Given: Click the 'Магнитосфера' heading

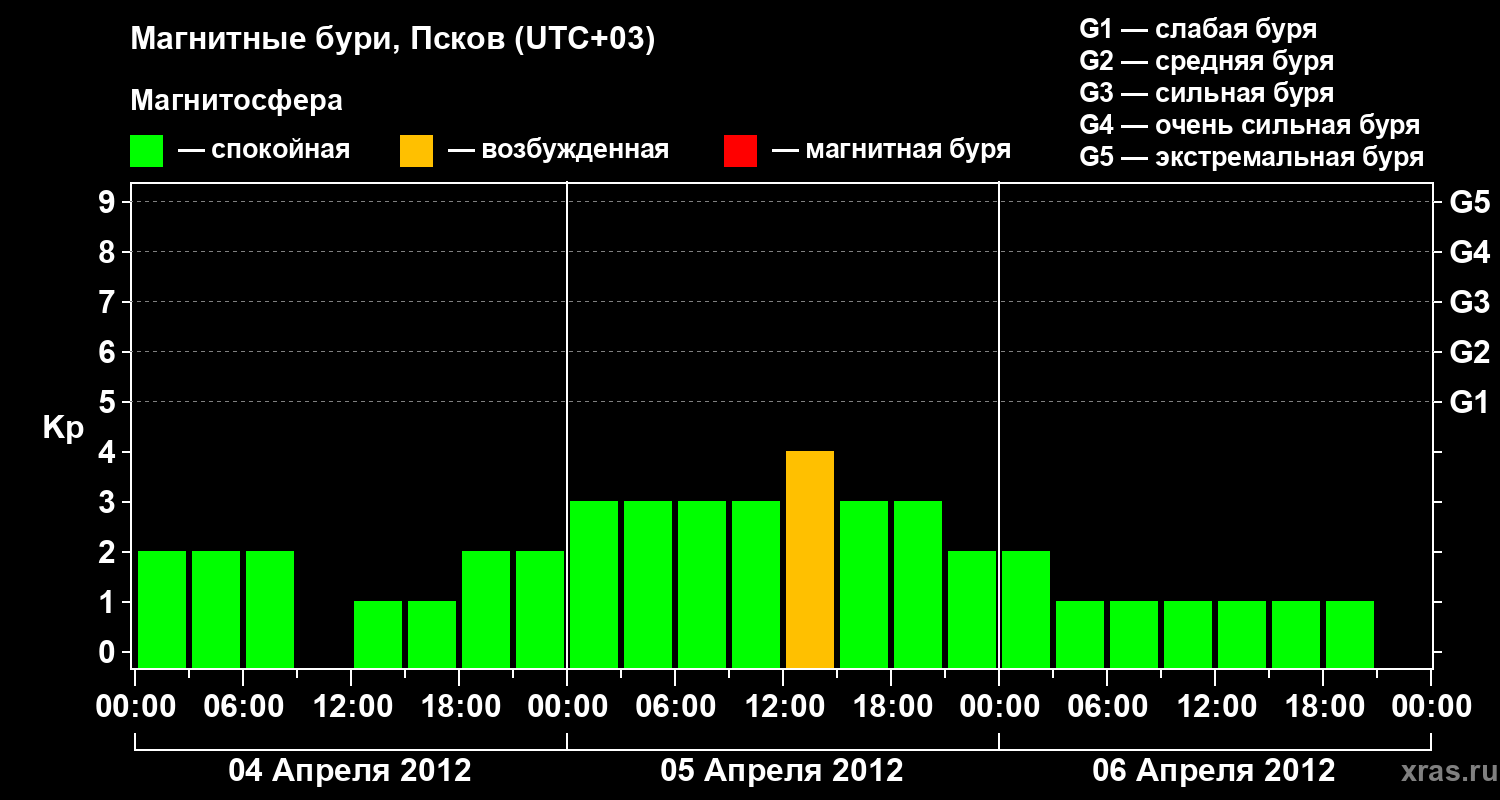Looking at the screenshot, I should (236, 101).
